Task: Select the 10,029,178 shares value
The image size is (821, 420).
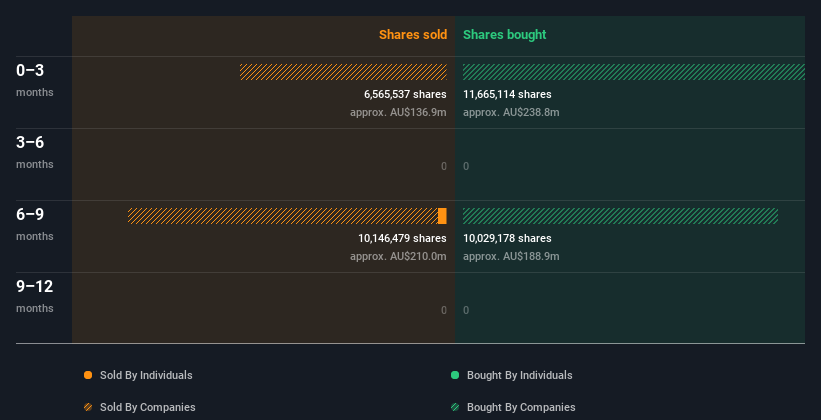Action: pyautogui.click(x=507, y=238)
